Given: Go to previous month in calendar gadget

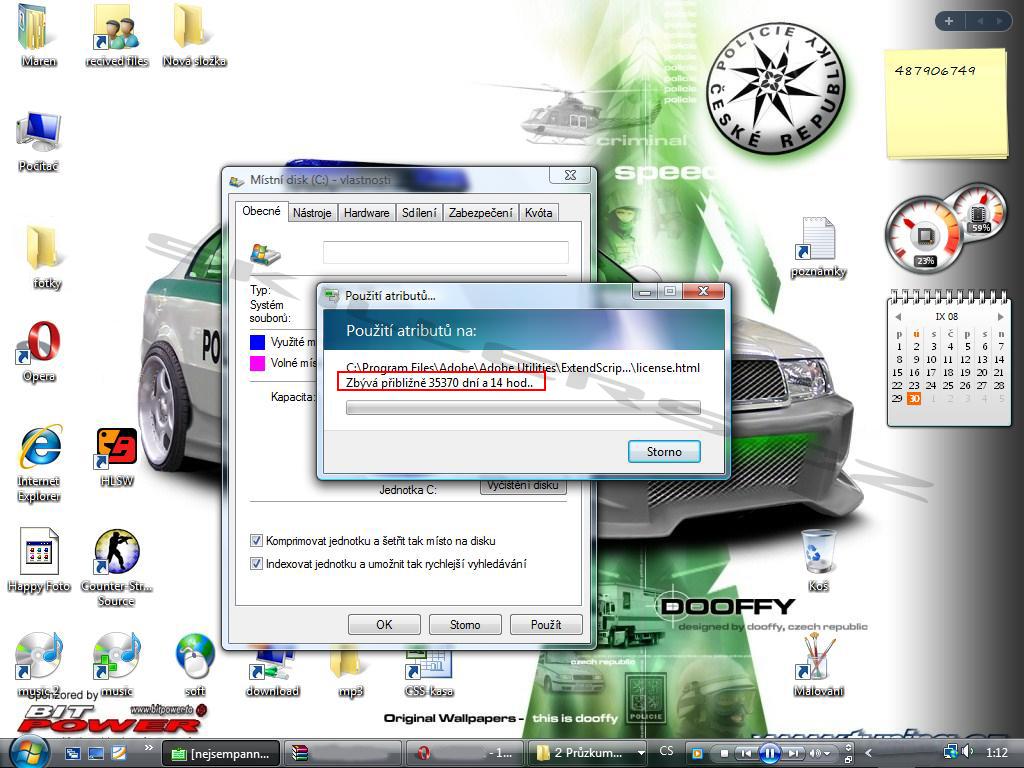Looking at the screenshot, I should point(899,317).
